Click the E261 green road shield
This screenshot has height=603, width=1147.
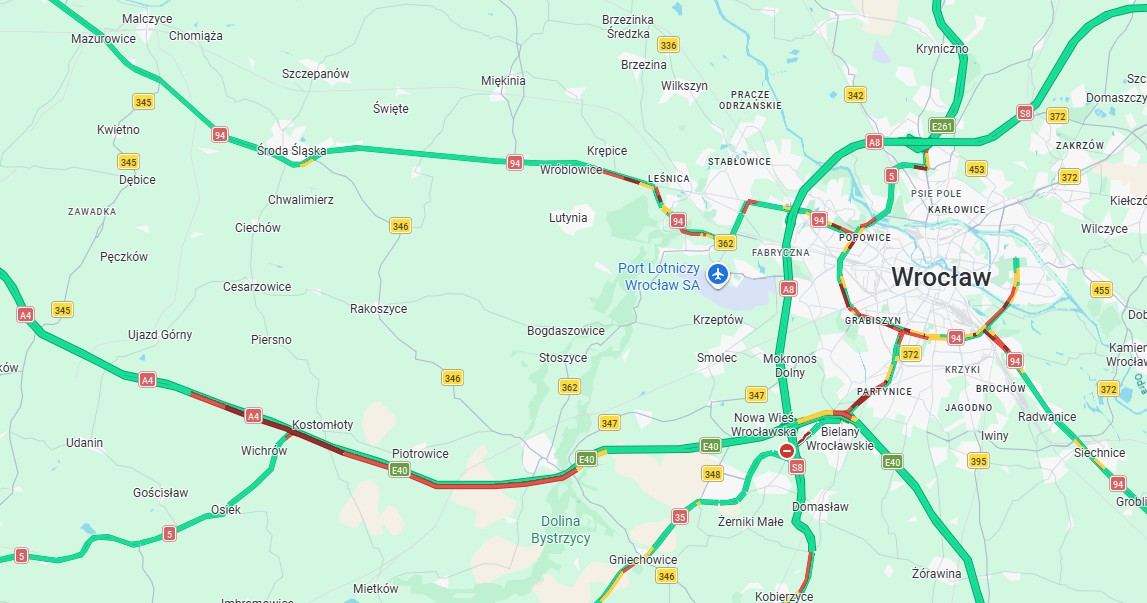pyautogui.click(x=942, y=126)
